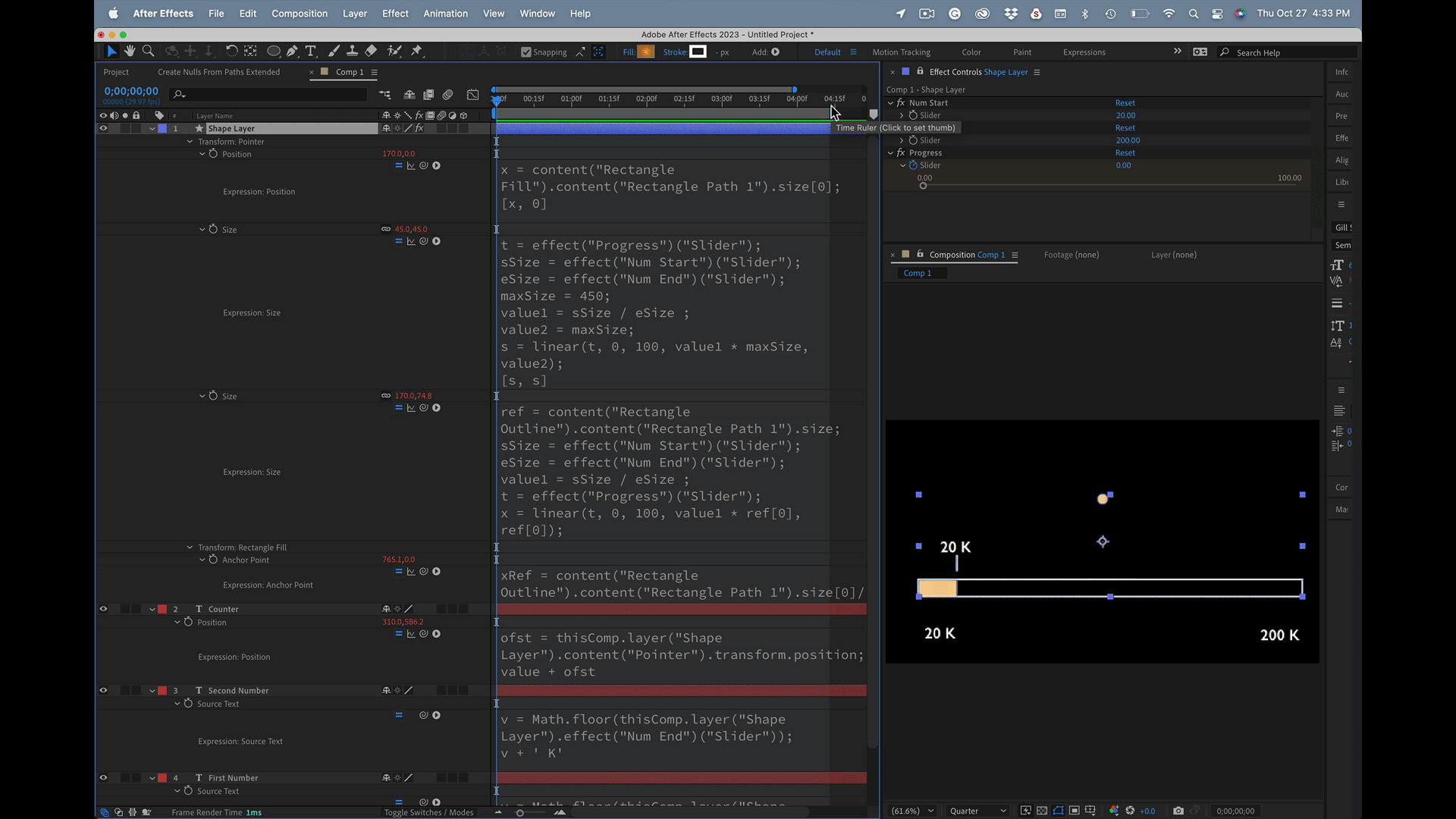Take snapshot with camera icon
The image size is (1456, 819).
tap(1178, 811)
